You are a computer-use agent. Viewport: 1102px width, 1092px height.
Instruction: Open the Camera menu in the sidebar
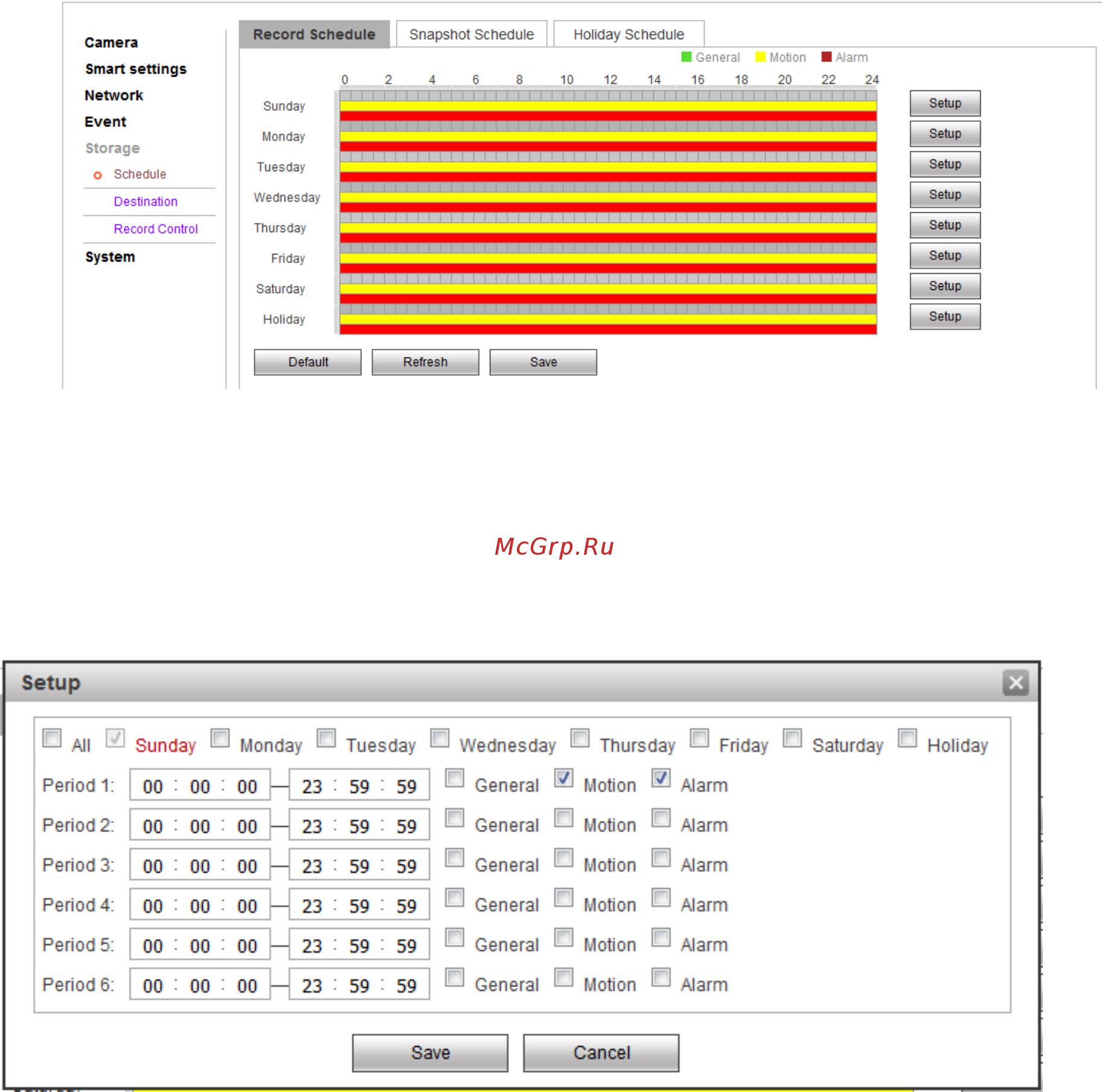point(111,43)
